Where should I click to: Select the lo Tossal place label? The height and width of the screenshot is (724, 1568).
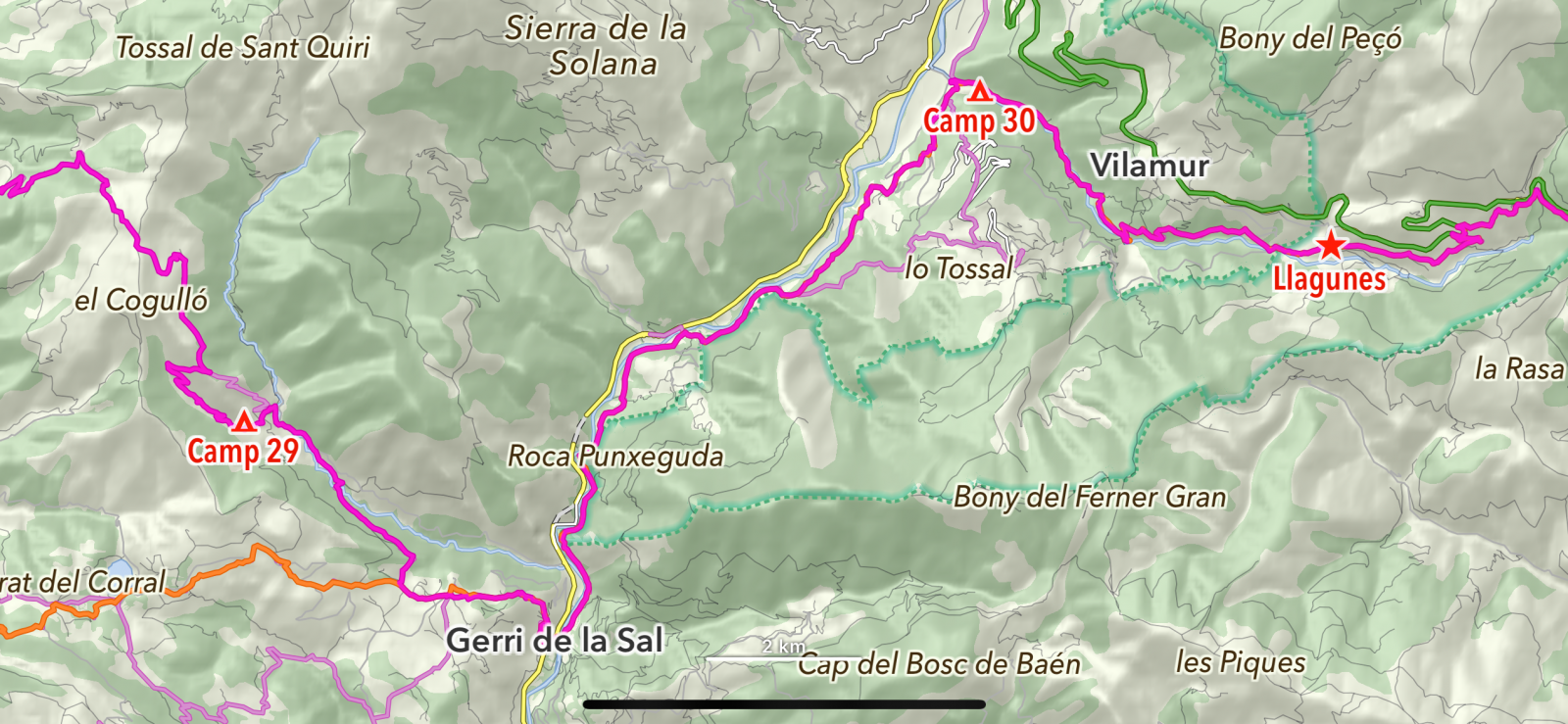click(x=958, y=268)
